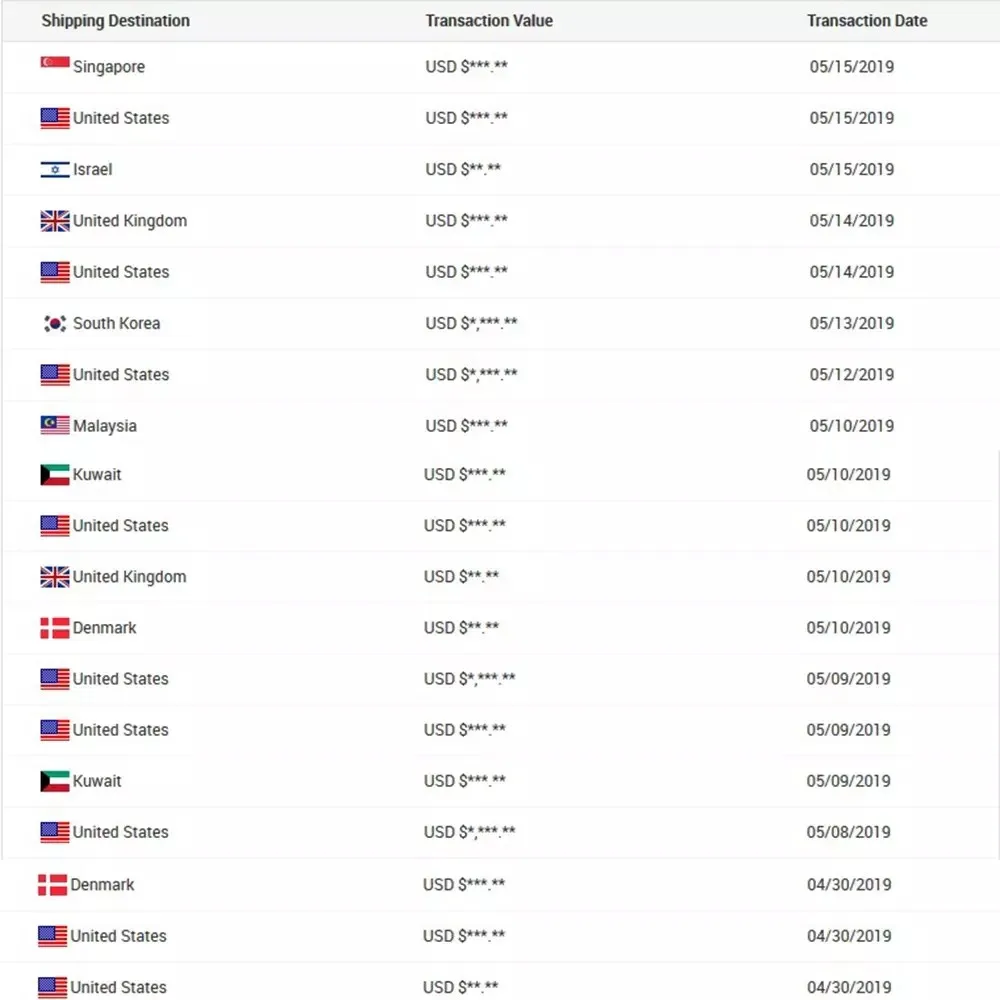Click the United States flag dated 05/12/2019
The height and width of the screenshot is (1000, 1000).
click(55, 374)
